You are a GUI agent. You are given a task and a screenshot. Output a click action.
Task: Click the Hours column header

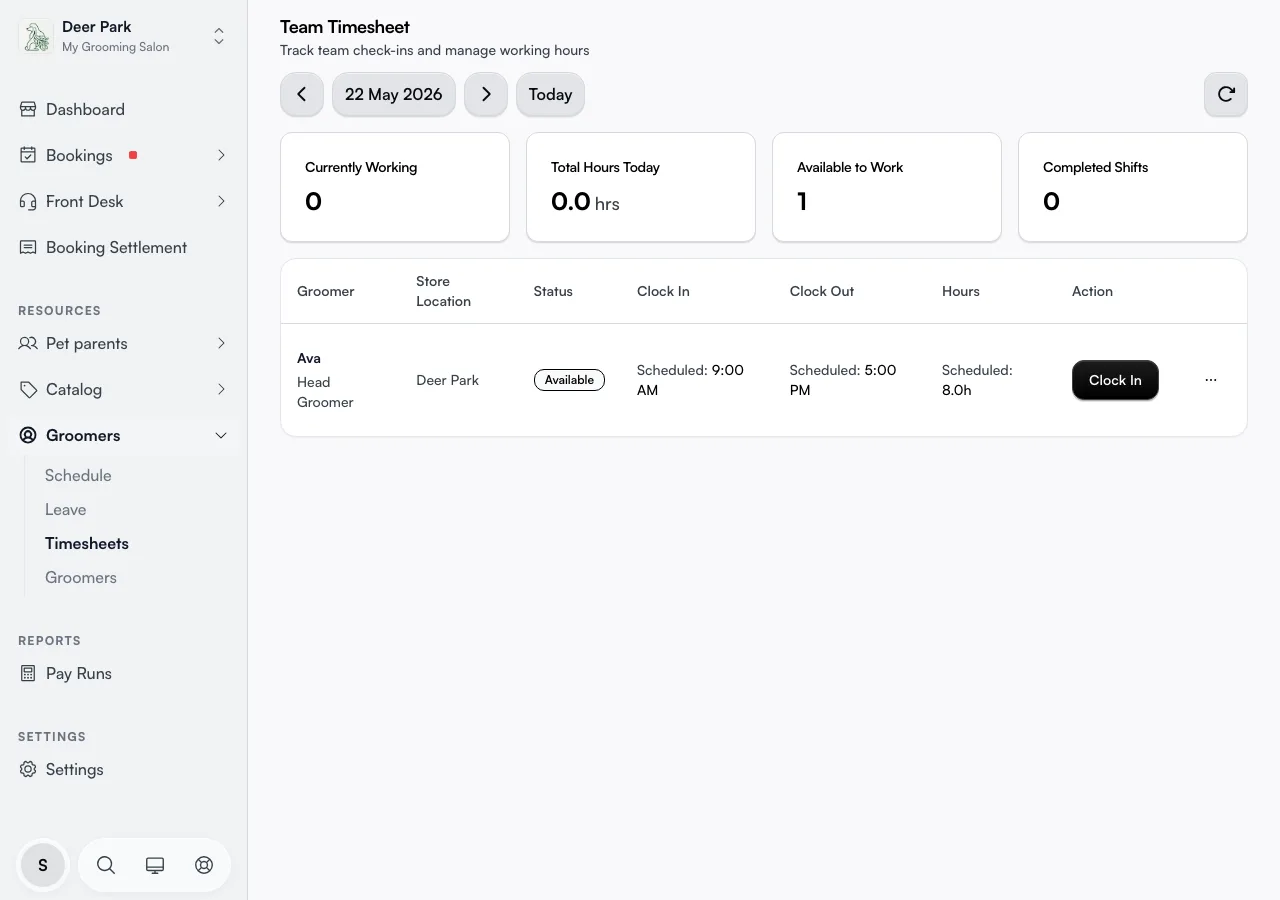tap(961, 291)
